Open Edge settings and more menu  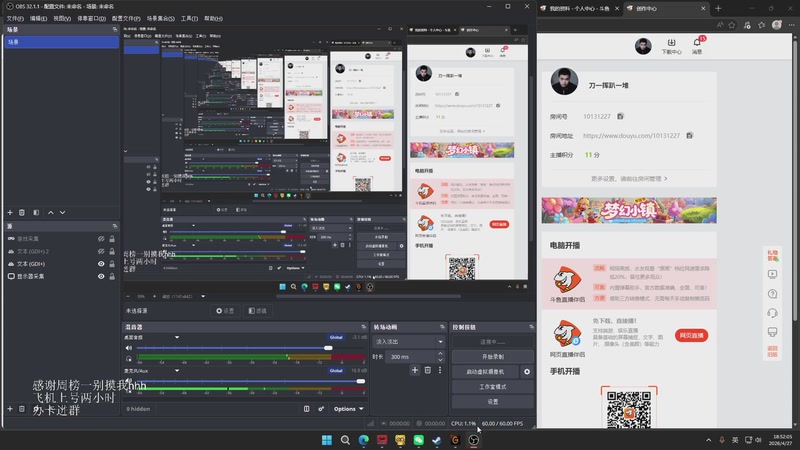click(x=791, y=25)
